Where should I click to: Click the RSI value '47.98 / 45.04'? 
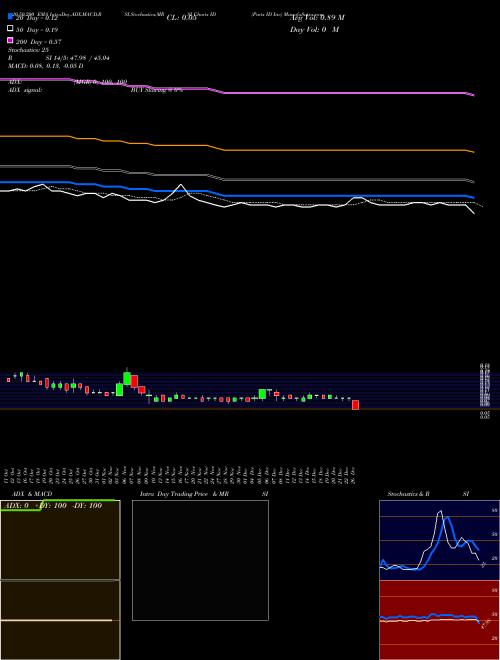click(x=88, y=58)
